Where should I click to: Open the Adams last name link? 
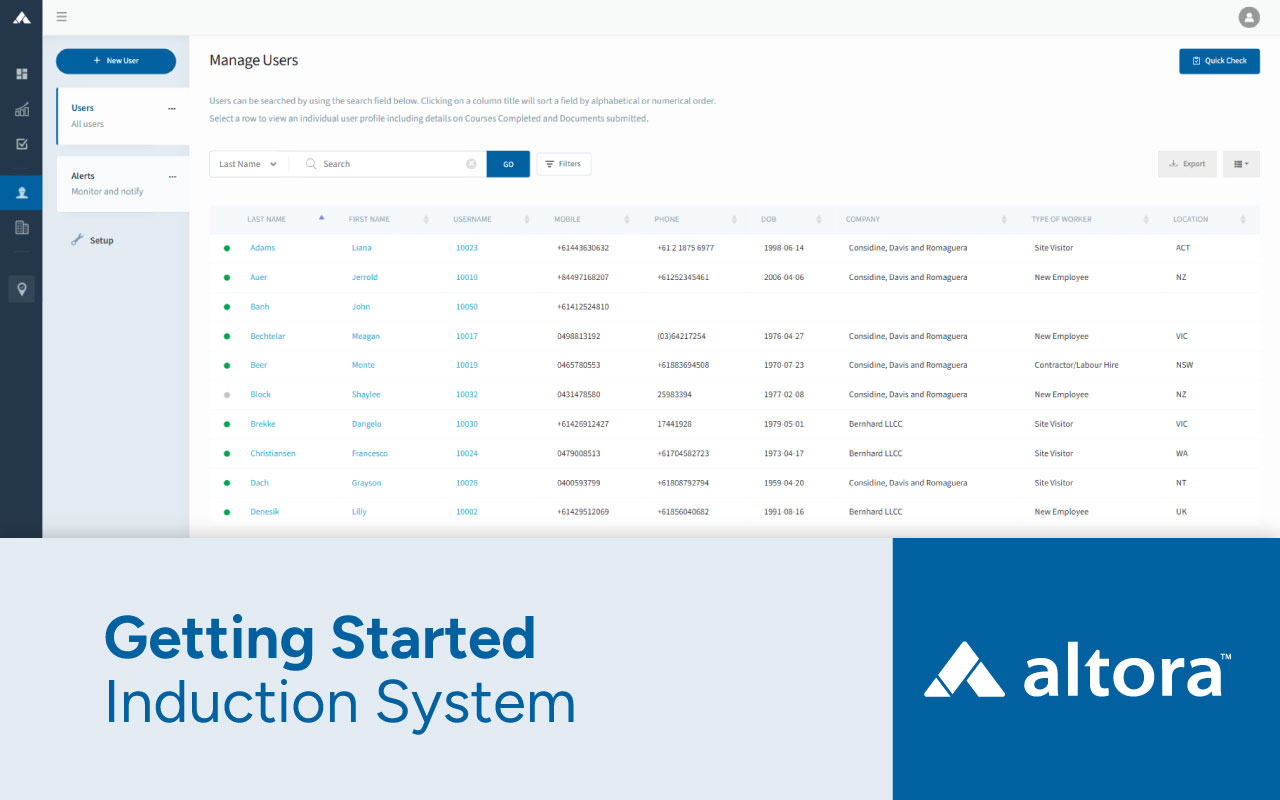[262, 248]
